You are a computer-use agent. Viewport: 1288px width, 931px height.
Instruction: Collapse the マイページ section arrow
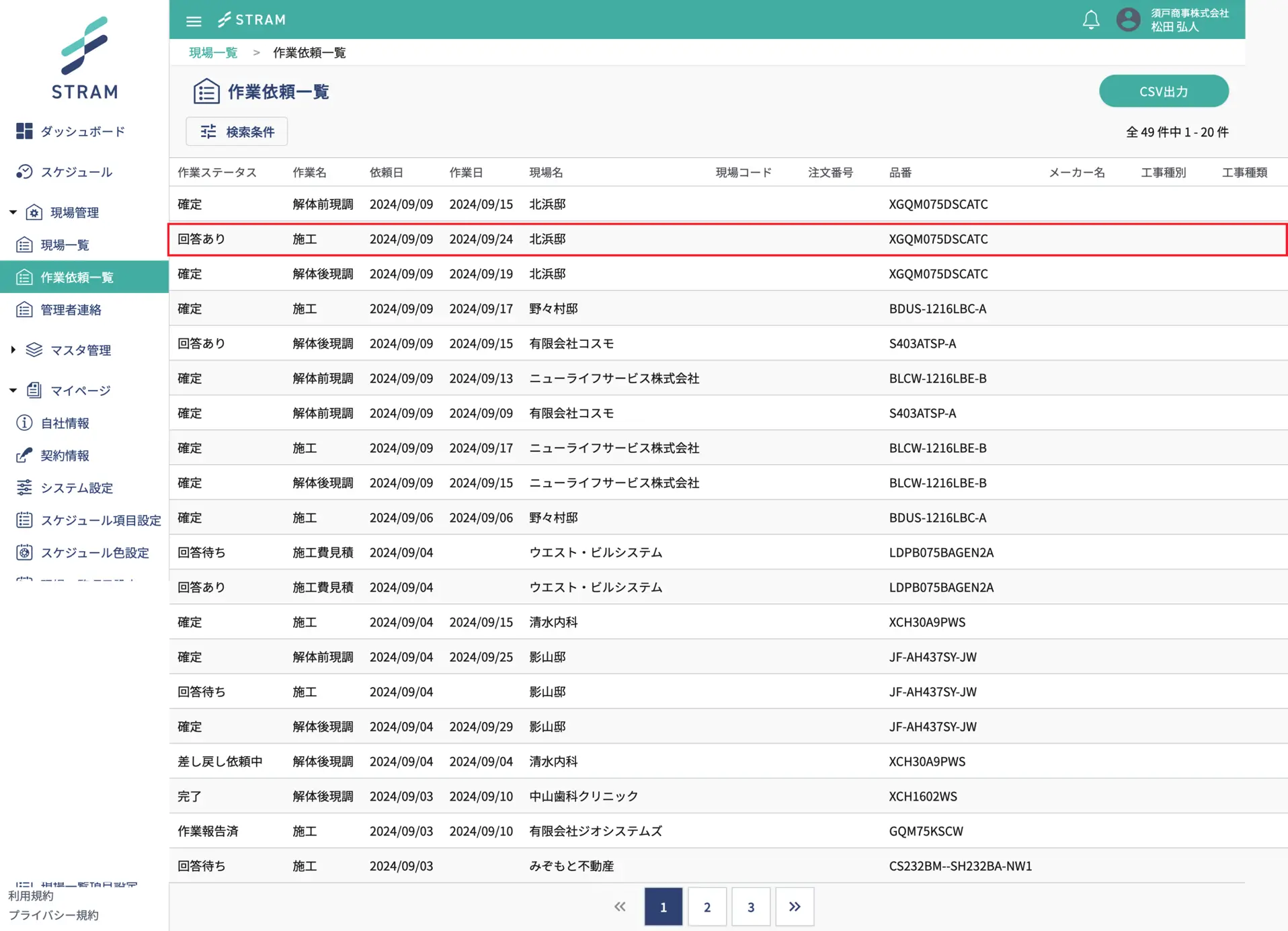[13, 390]
